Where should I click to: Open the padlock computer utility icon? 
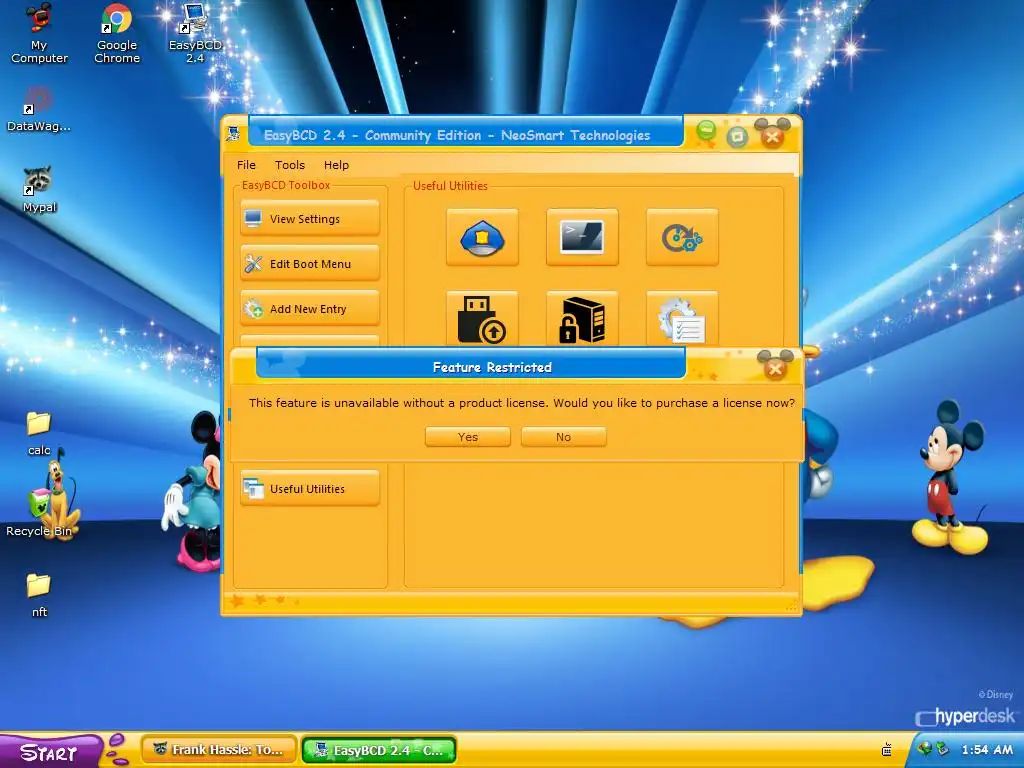coord(582,319)
